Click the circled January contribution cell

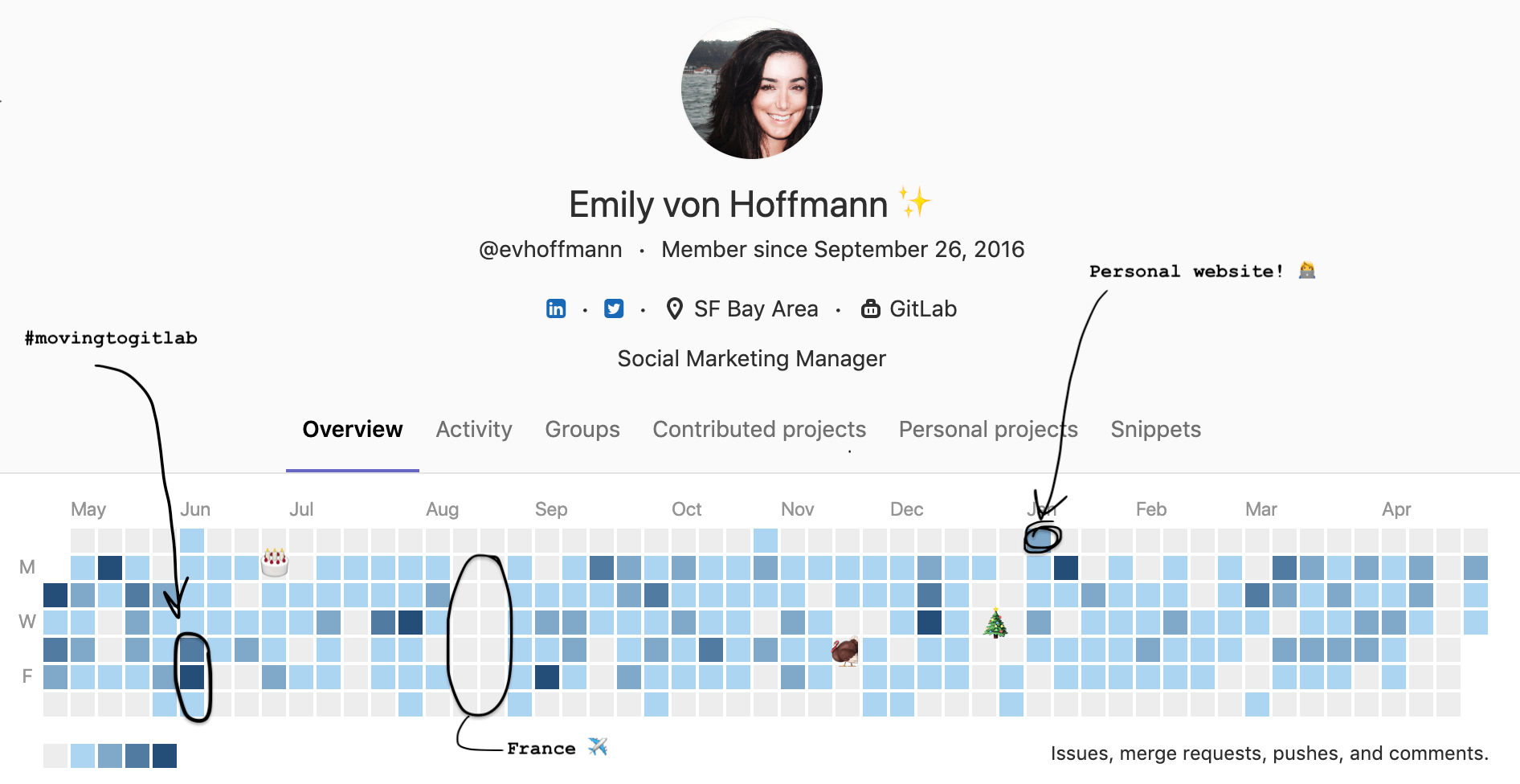point(1040,540)
